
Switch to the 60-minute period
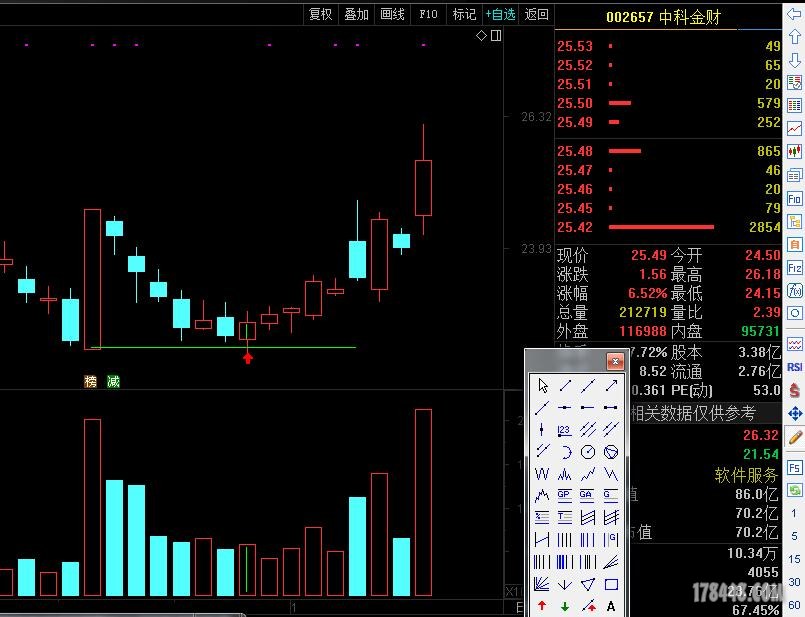794,605
